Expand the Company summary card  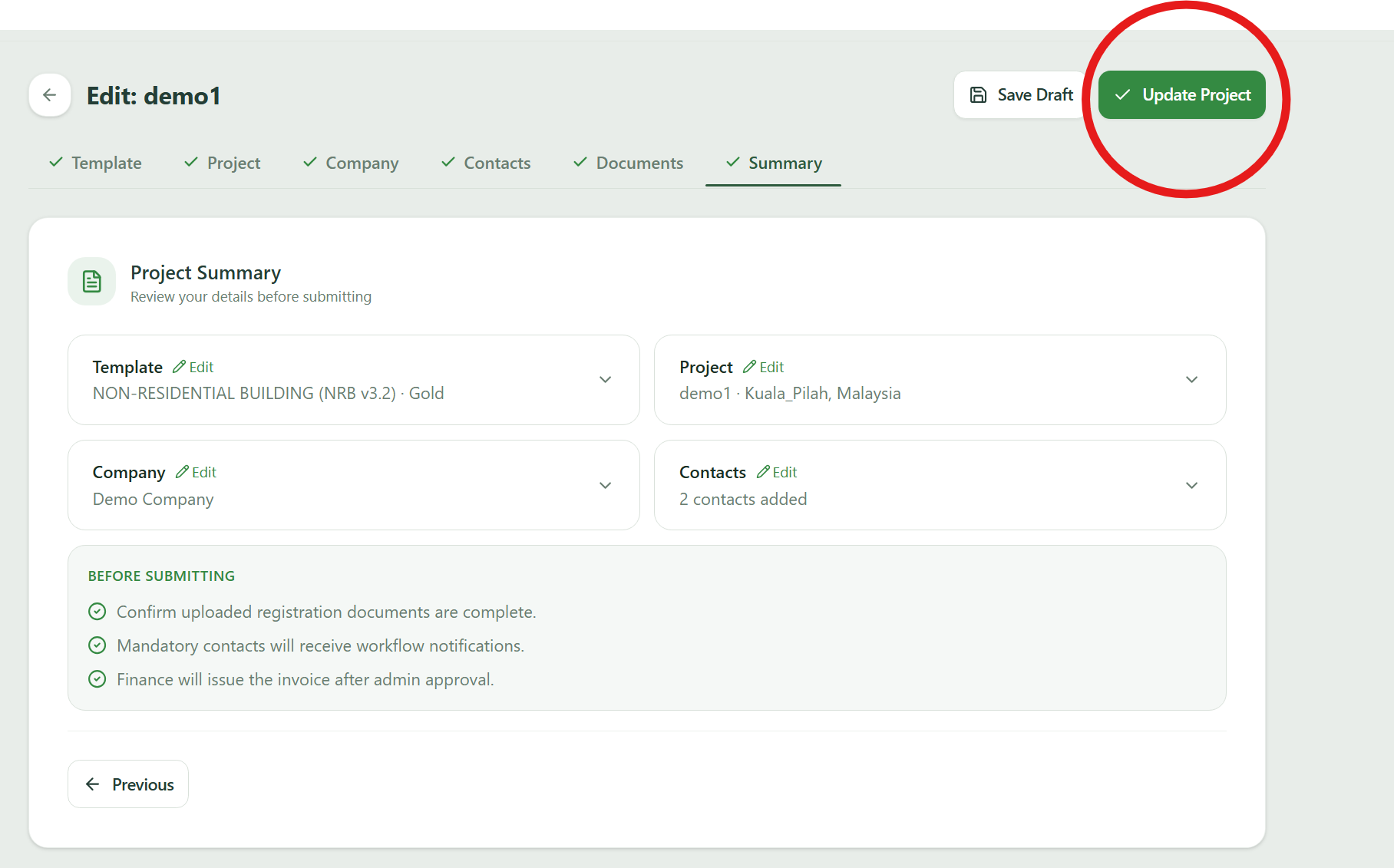click(606, 486)
